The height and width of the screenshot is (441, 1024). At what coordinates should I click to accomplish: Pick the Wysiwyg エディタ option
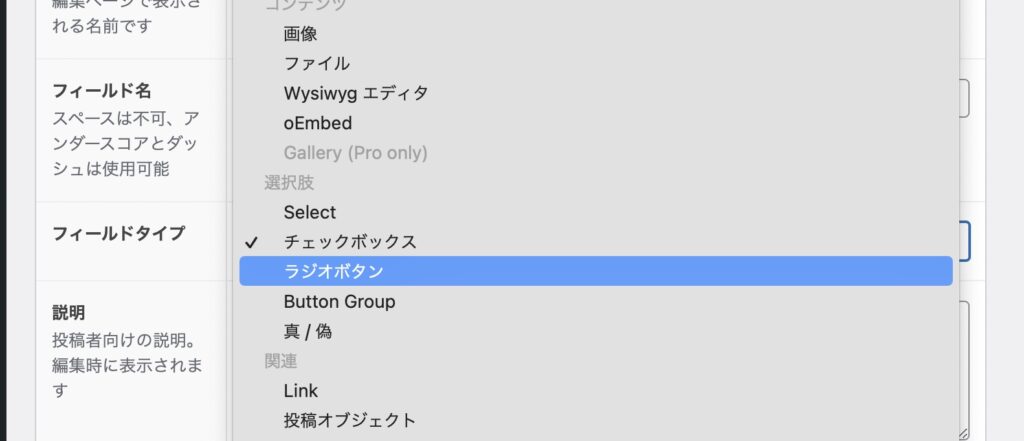[355, 93]
